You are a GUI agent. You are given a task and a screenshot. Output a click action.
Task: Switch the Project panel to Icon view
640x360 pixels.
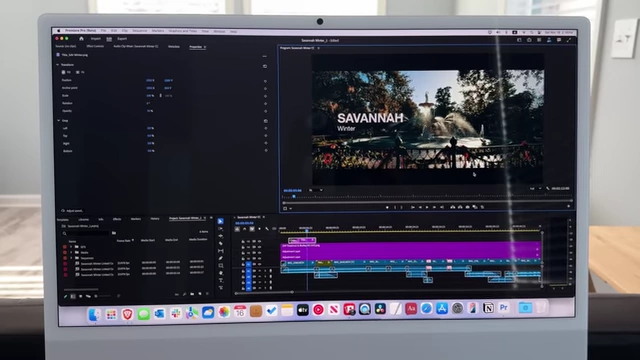[x=80, y=296]
